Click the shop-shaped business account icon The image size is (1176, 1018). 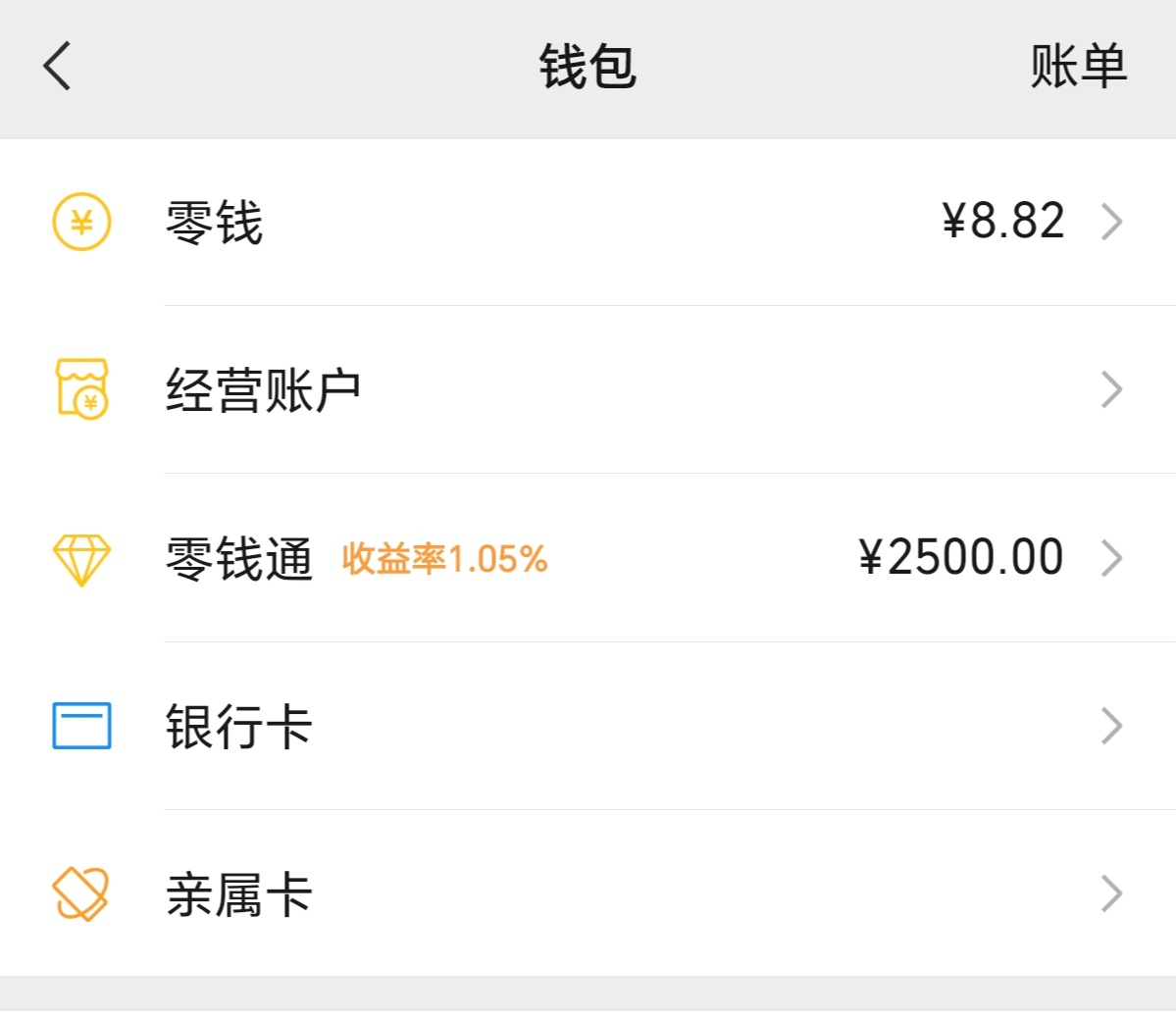click(x=81, y=389)
